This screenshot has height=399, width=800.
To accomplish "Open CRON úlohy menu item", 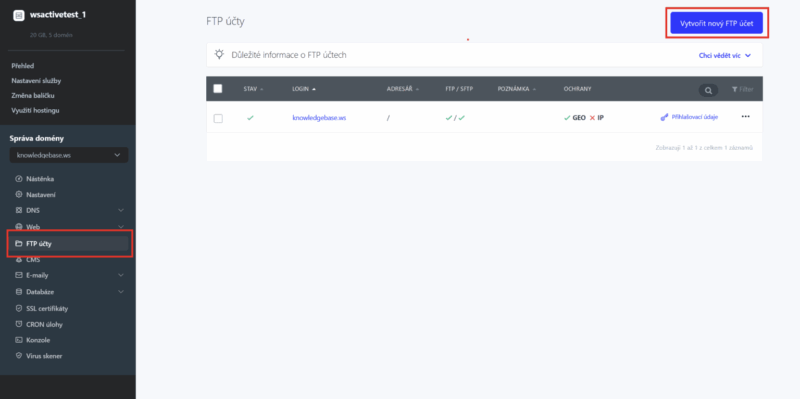I will (44, 325).
